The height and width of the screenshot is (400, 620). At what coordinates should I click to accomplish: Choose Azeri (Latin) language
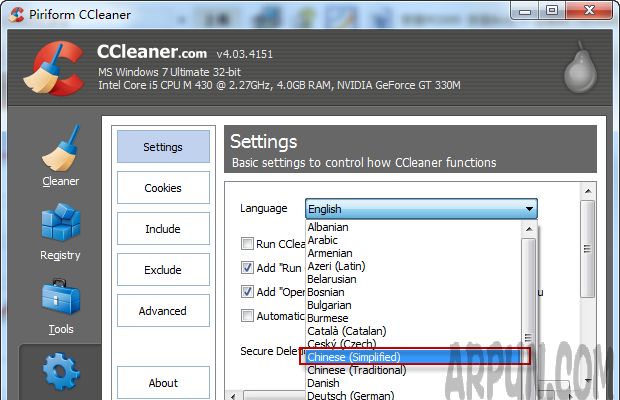pyautogui.click(x=414, y=266)
